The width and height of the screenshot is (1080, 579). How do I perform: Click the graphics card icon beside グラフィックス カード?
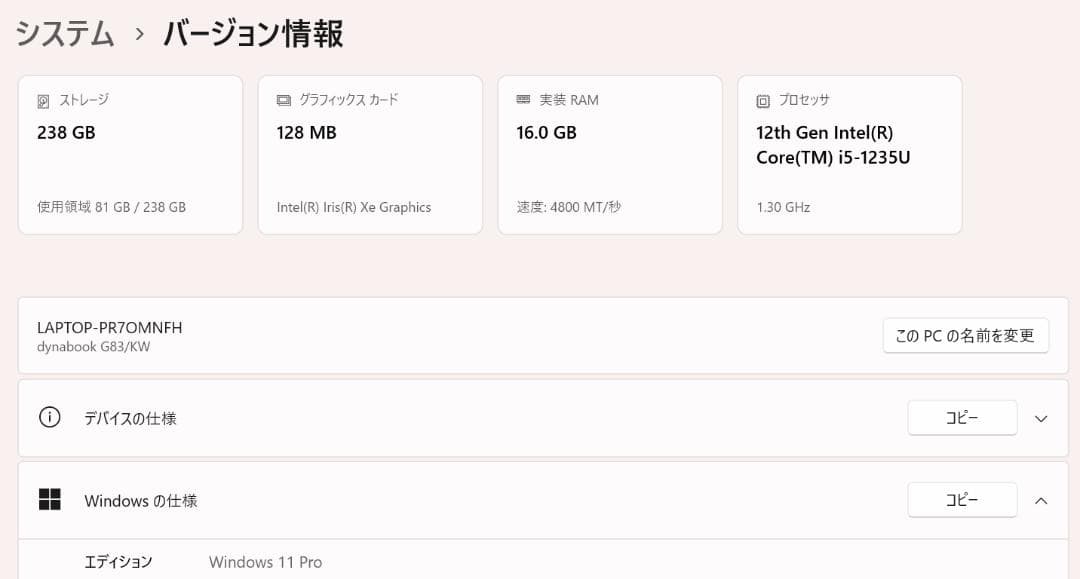click(283, 101)
